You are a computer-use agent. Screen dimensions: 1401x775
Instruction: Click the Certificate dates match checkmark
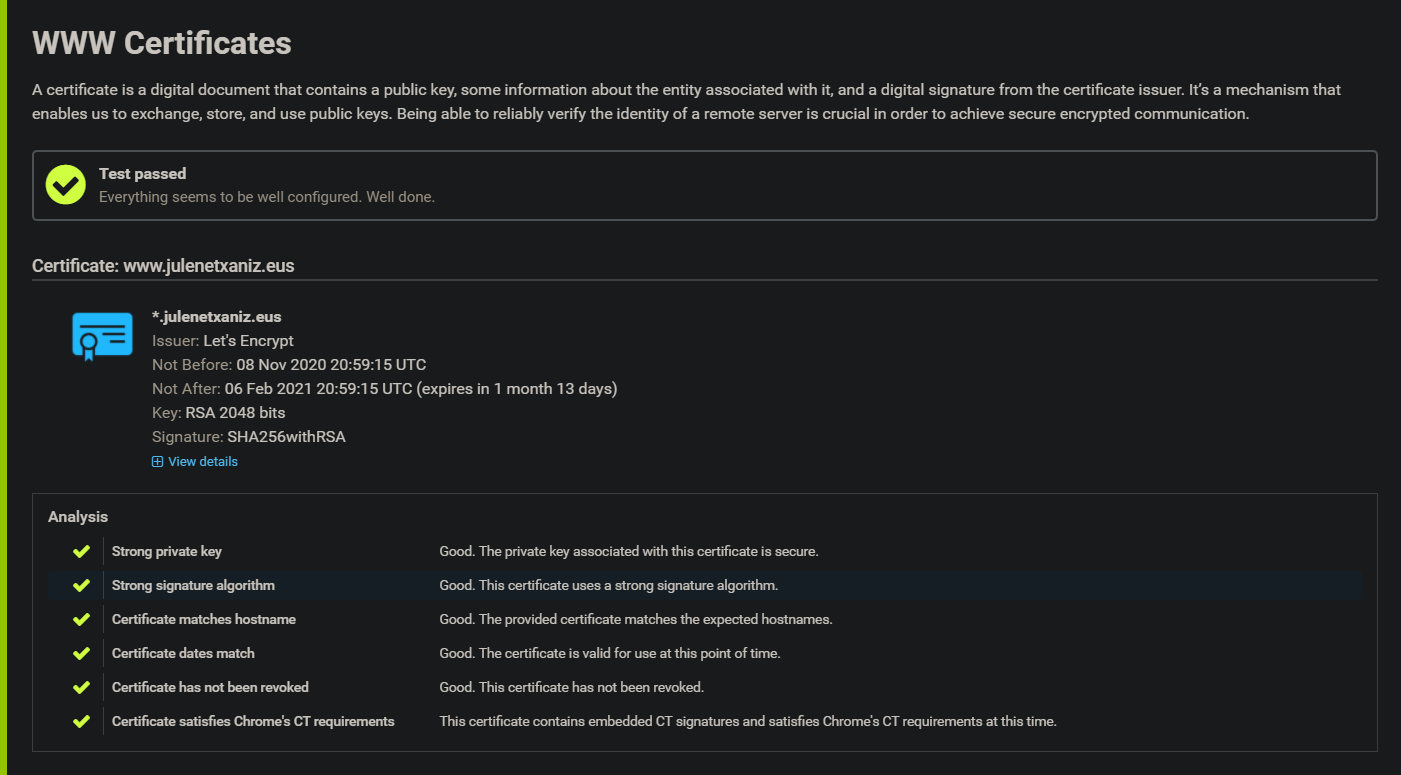click(81, 653)
